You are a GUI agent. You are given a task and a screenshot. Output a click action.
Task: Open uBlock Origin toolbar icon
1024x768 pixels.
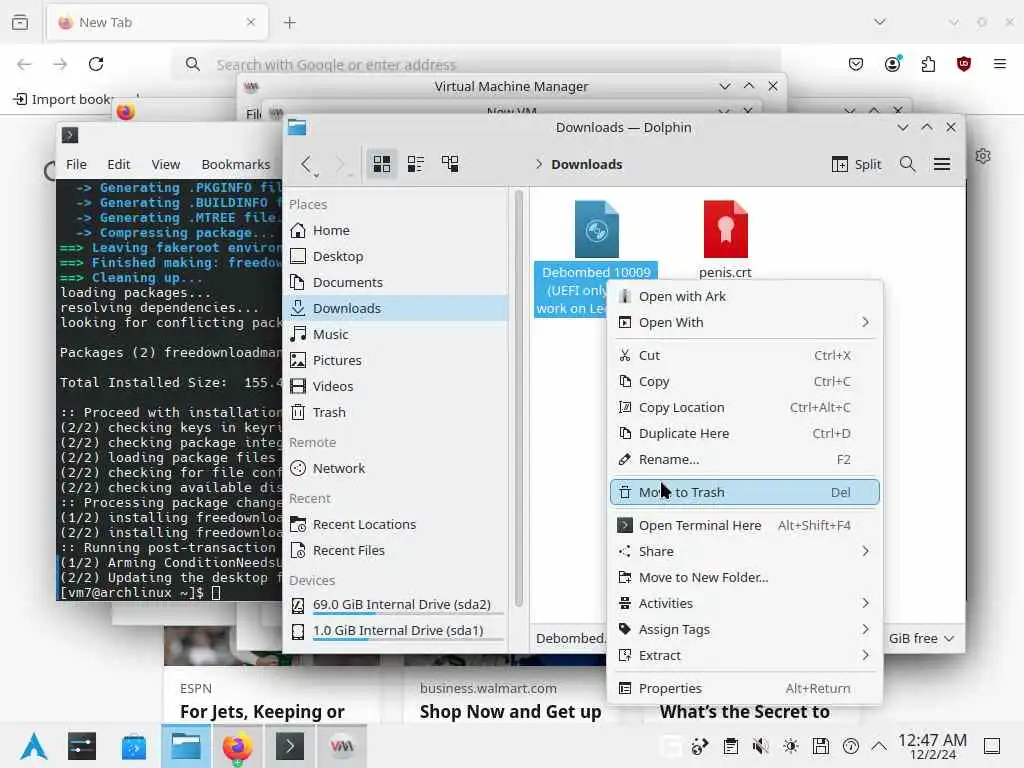pos(964,64)
